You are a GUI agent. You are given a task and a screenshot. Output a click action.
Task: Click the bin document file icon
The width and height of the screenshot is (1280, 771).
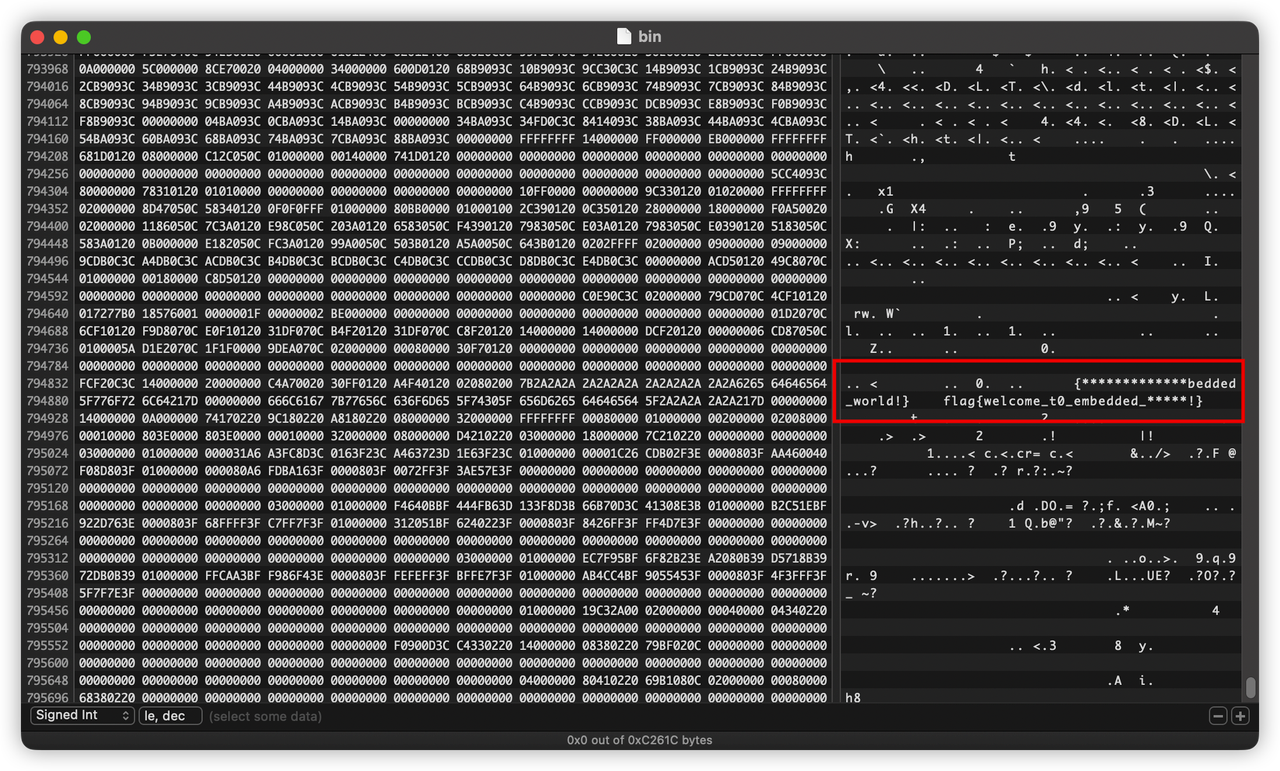pos(624,37)
